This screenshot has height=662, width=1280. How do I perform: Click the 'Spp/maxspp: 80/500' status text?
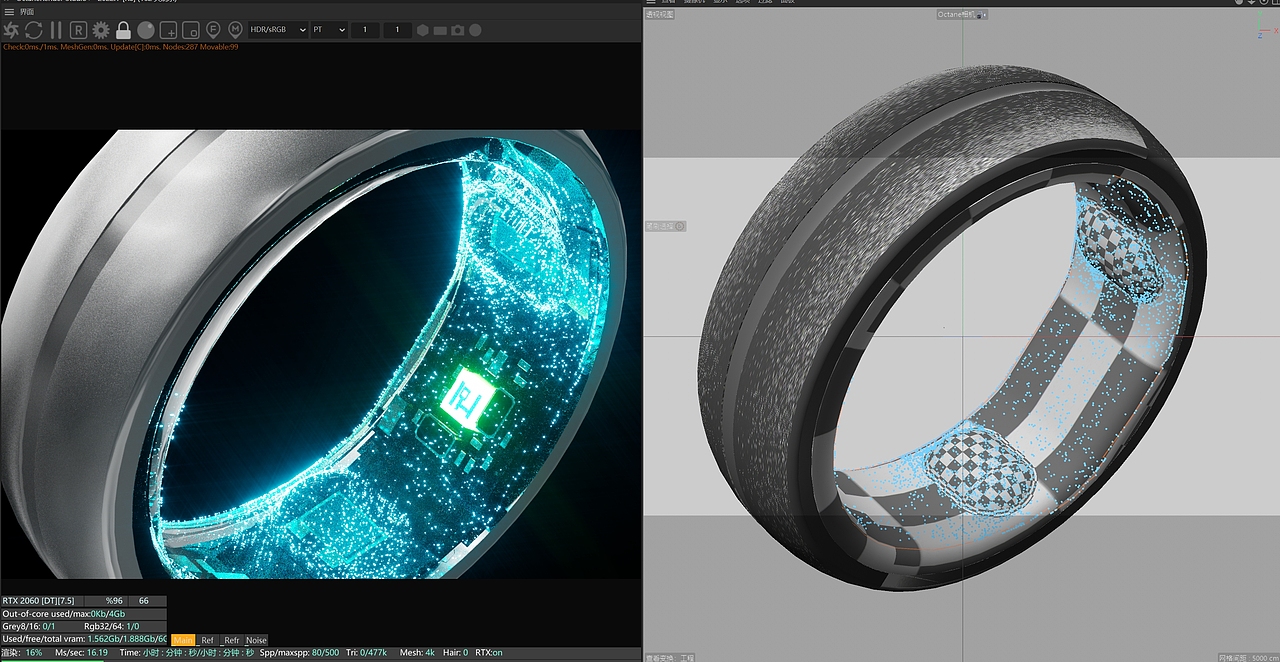point(300,652)
